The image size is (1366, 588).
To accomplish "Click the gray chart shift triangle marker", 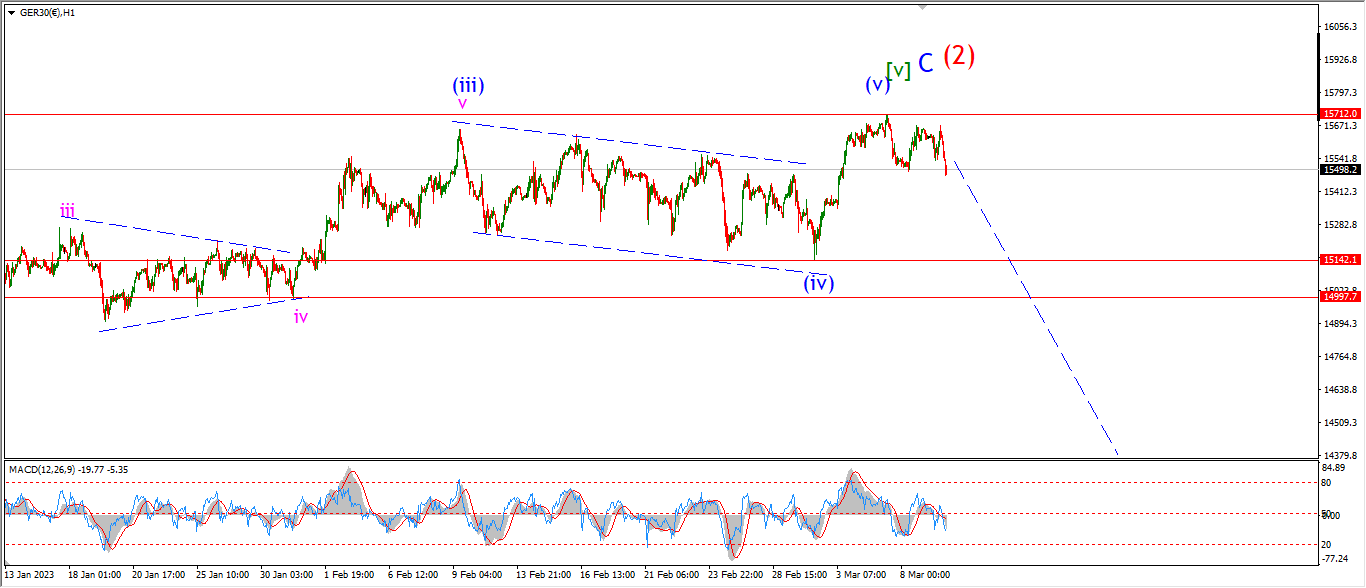I will pyautogui.click(x=923, y=7).
